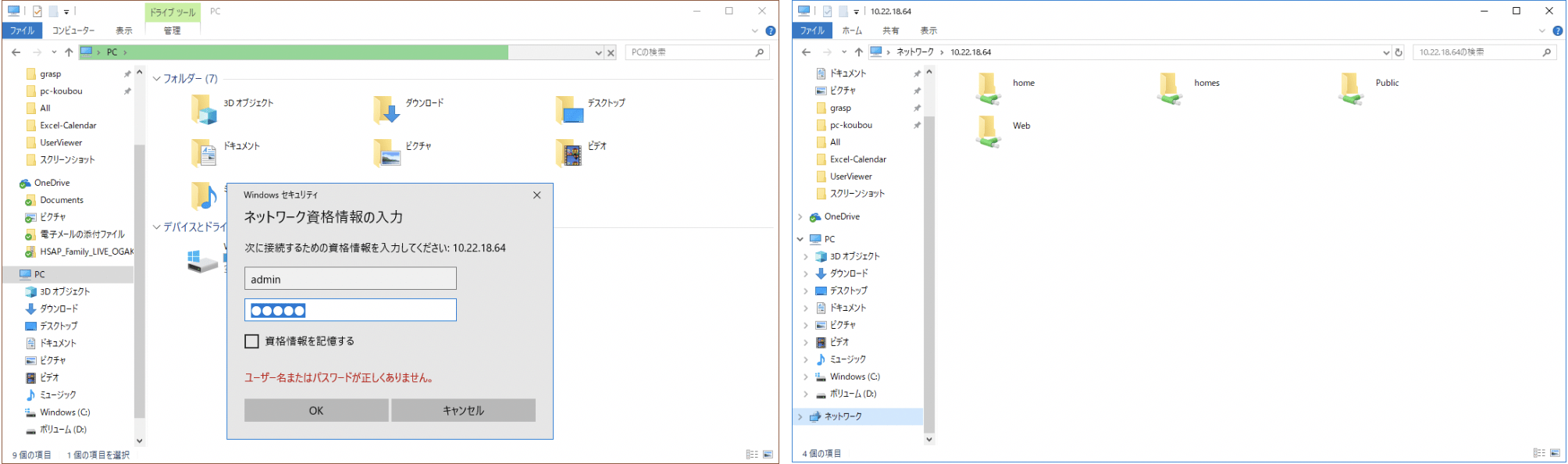Click the search magnifier in right window
The height and width of the screenshot is (464, 1568).
click(x=1547, y=52)
